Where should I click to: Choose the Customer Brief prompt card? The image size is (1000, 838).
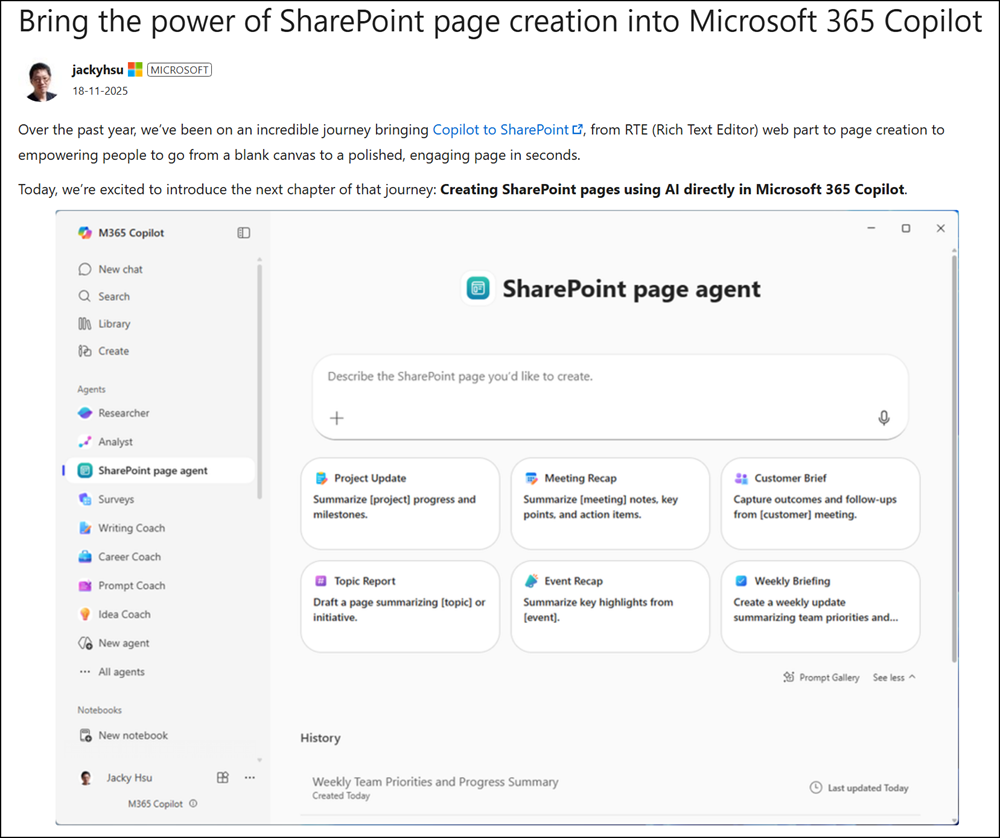820,503
